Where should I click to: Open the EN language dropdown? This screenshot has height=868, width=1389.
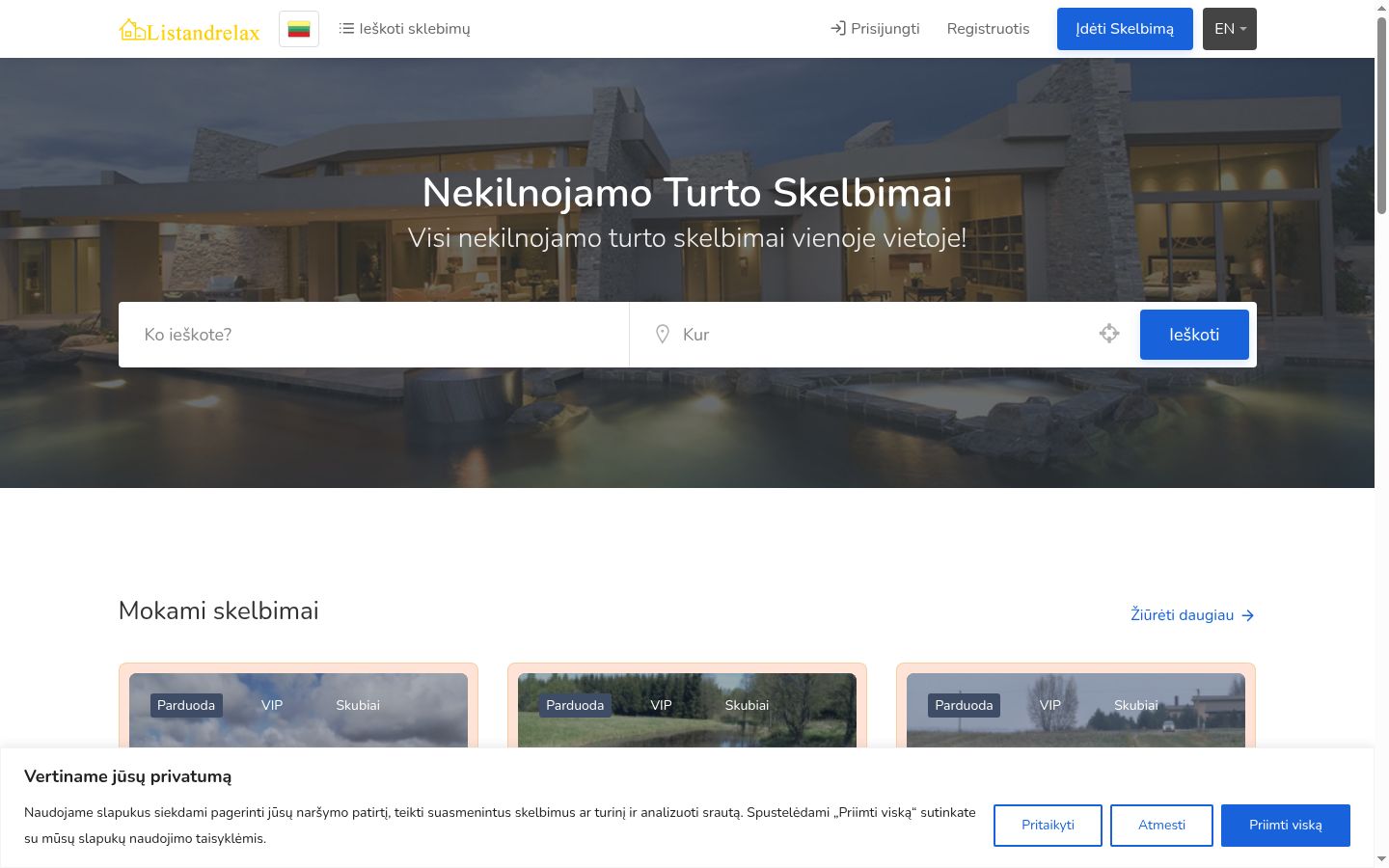click(1230, 29)
